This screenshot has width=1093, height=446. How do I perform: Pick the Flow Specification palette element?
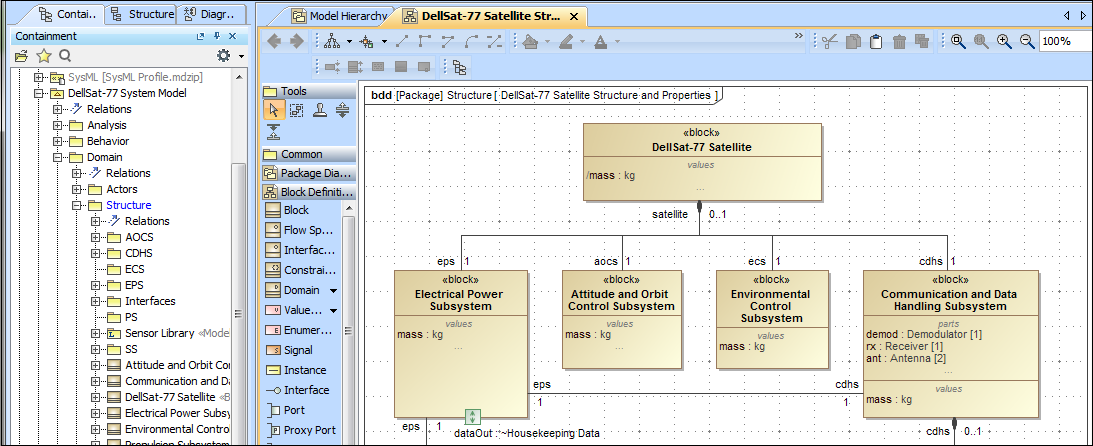click(x=302, y=230)
